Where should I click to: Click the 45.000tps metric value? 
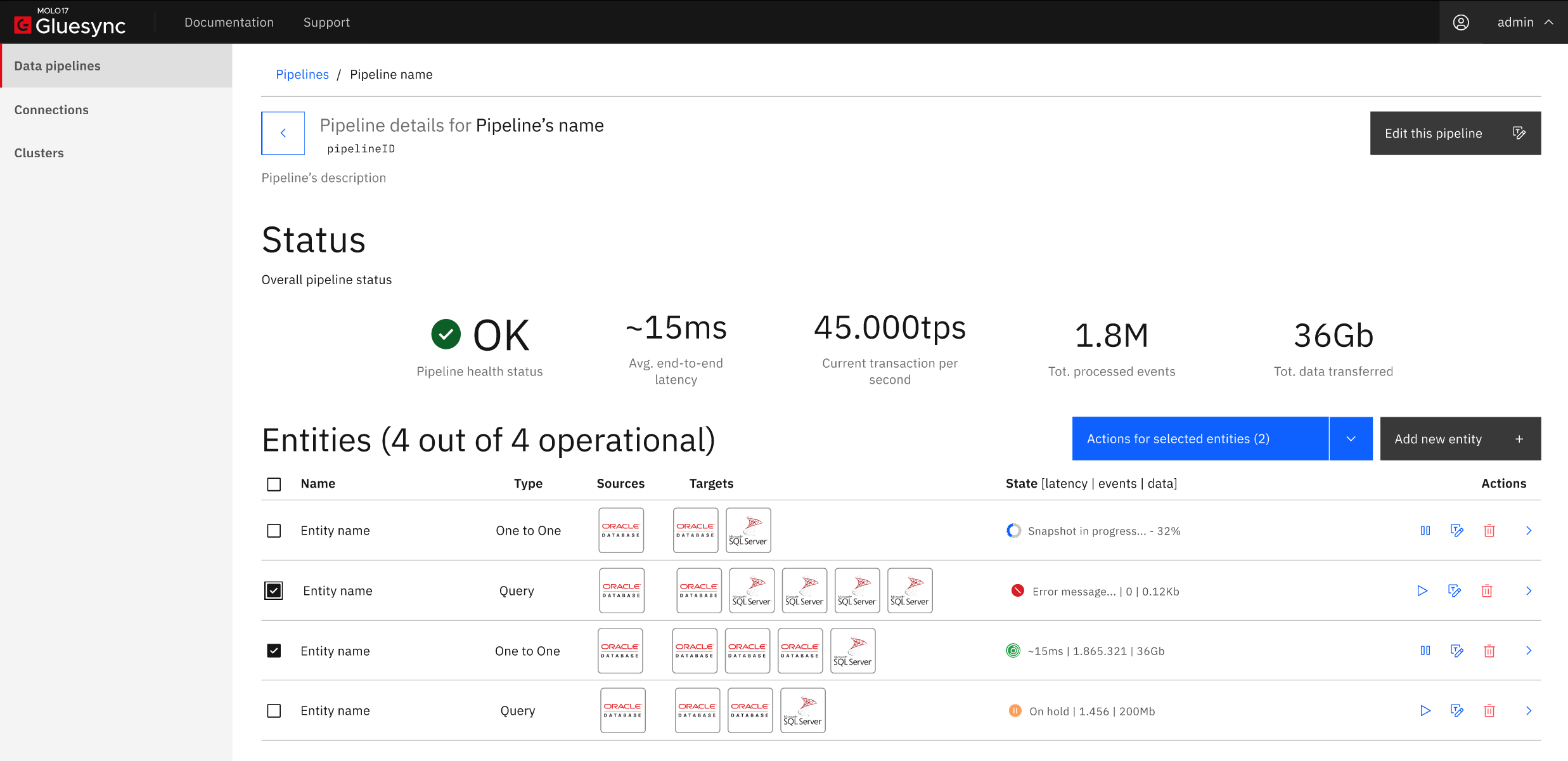pos(890,328)
